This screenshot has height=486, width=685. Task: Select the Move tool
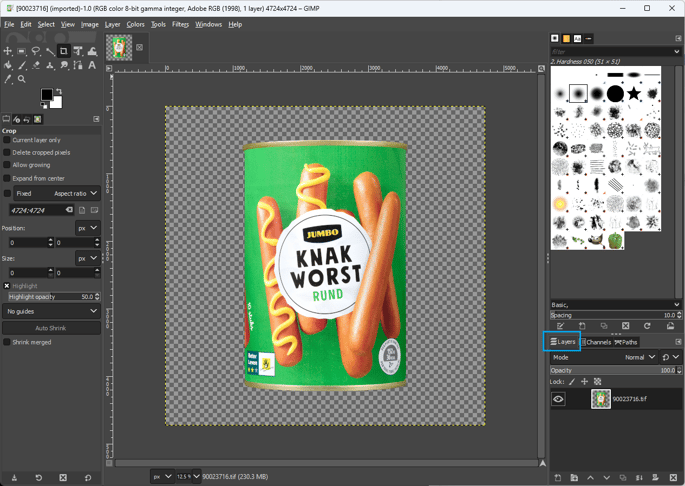[x=7, y=52]
